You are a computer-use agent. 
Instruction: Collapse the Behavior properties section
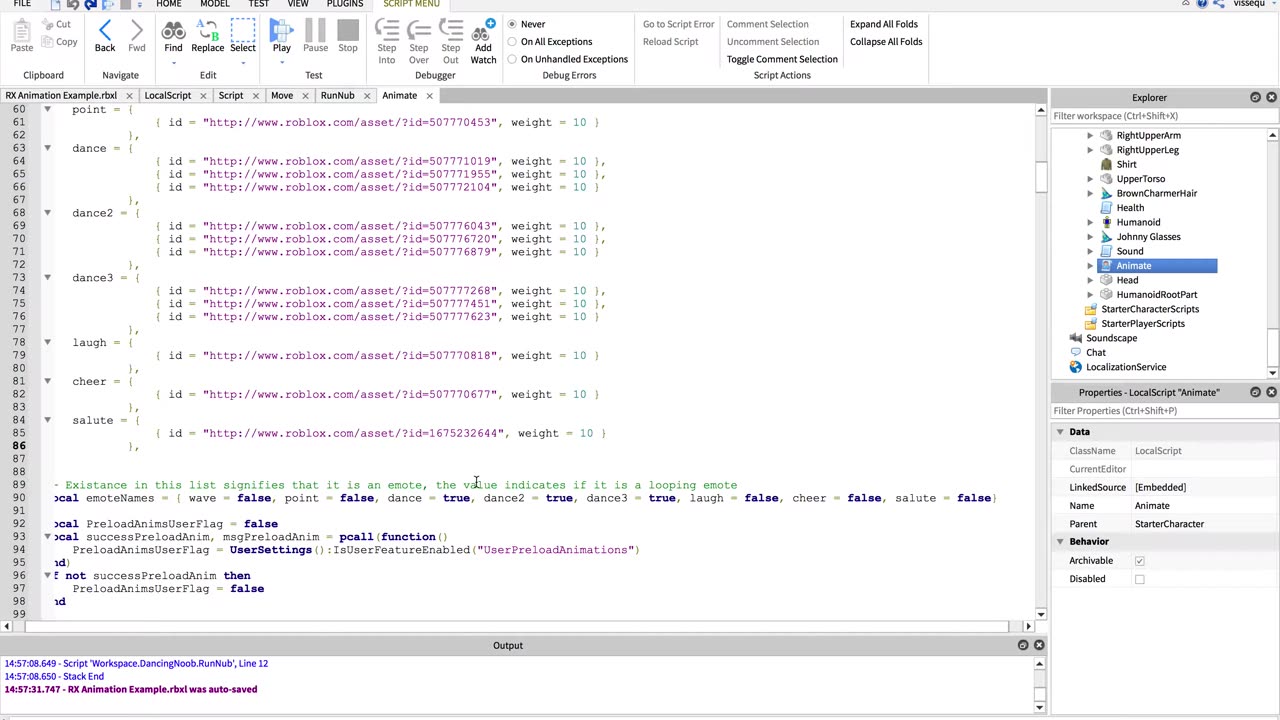click(1060, 542)
